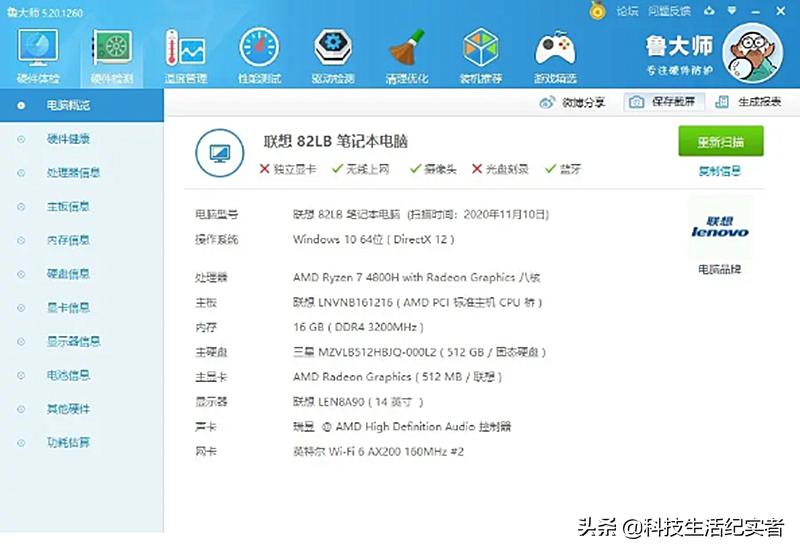800x553 pixels.
Task: Open the 驱动检测 driver detection icon
Action: 333,48
